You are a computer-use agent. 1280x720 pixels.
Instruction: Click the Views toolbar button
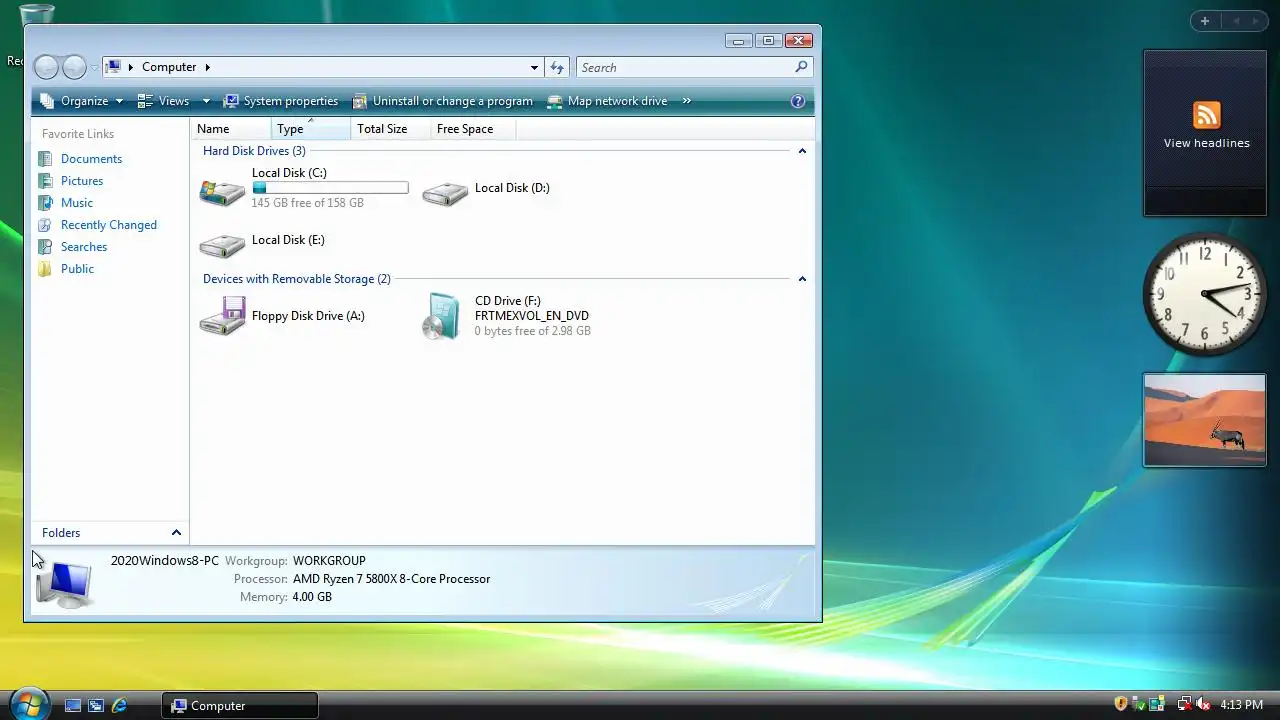coord(164,101)
